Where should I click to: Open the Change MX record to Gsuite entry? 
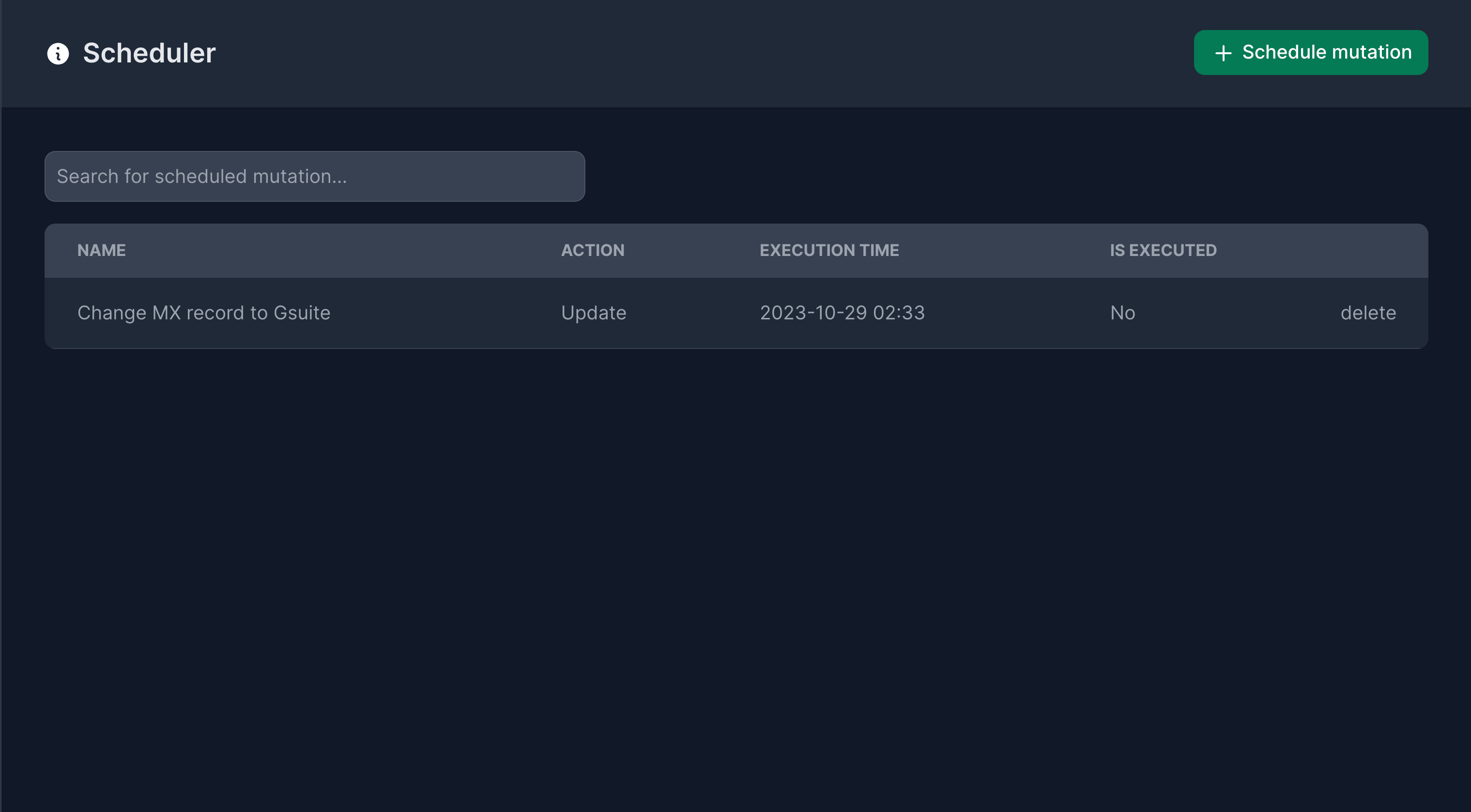203,313
